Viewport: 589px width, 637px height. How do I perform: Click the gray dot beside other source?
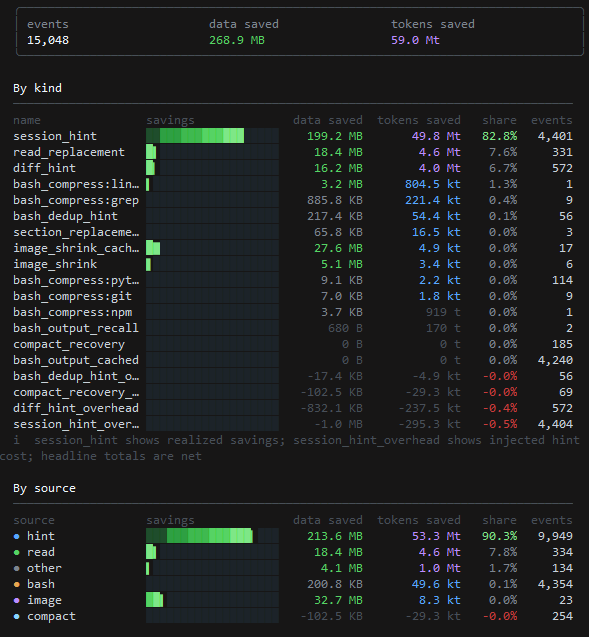[x=17, y=568]
